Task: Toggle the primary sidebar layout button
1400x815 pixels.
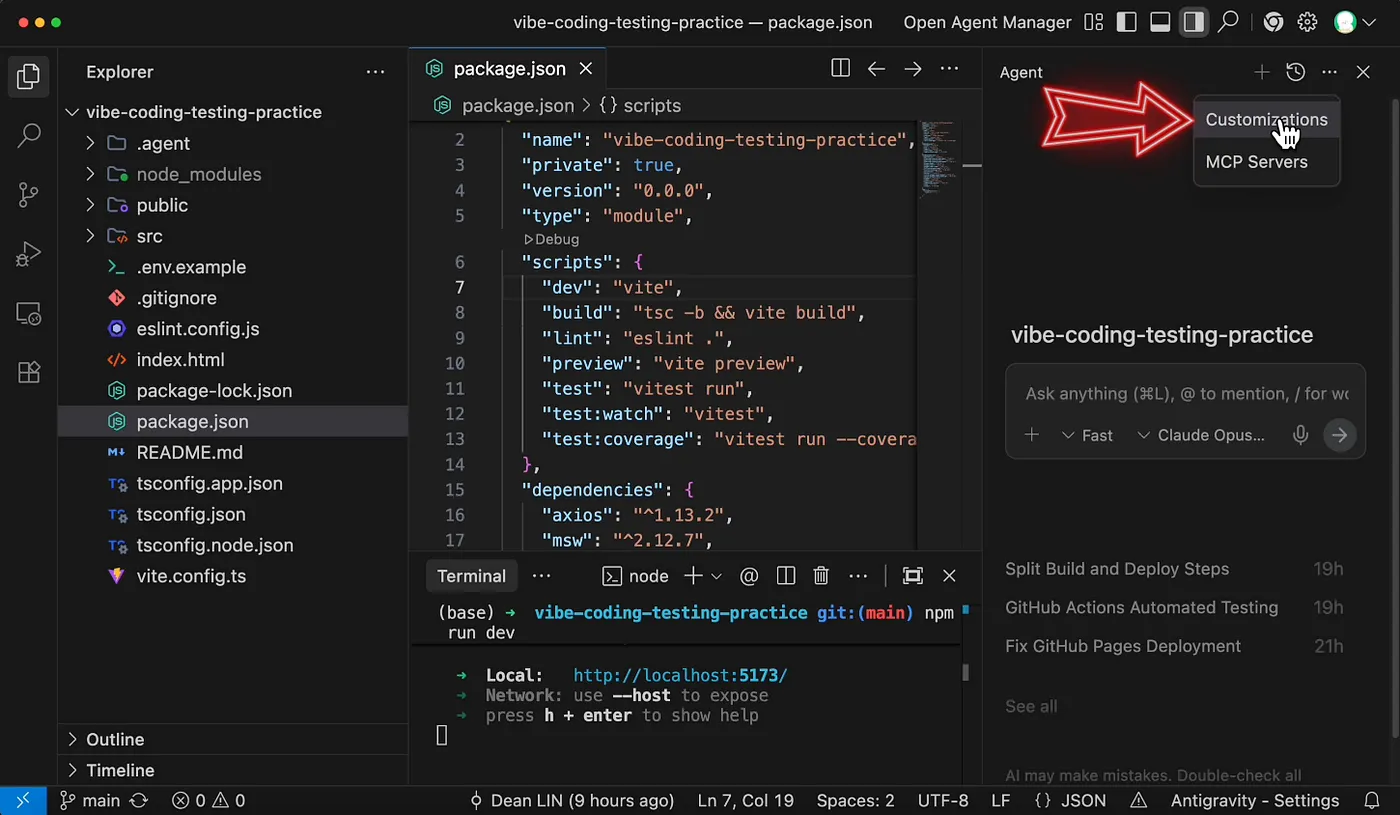Action: 1127,22
